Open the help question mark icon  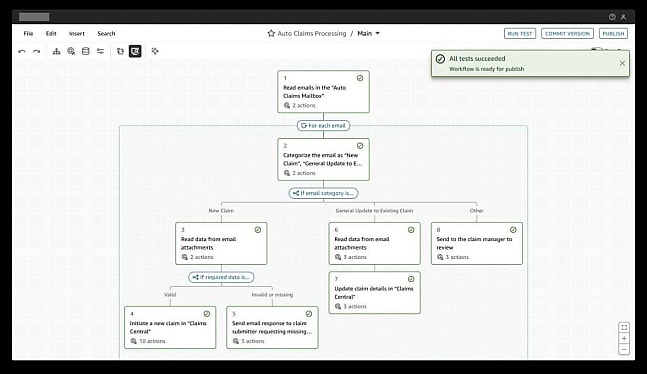tap(612, 17)
